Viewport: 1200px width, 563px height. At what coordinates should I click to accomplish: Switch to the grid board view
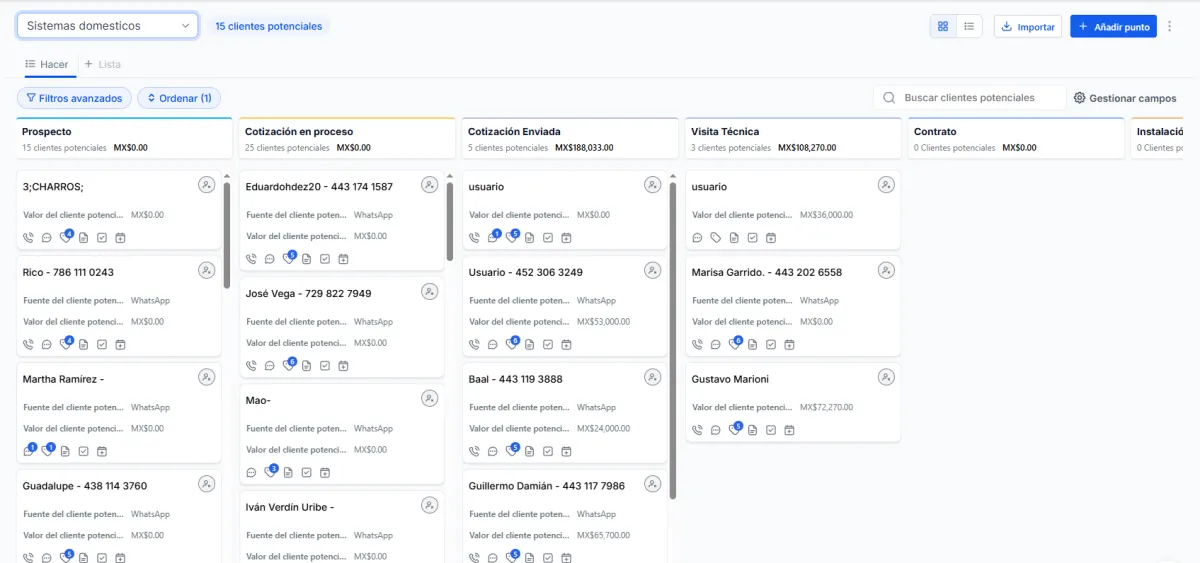(942, 27)
